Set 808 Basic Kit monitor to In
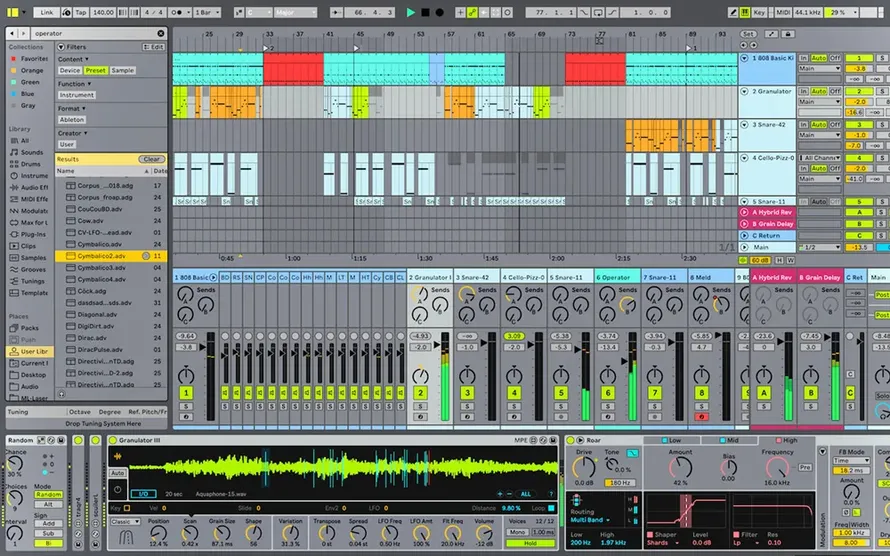Image resolution: width=890 pixels, height=556 pixels. click(803, 58)
